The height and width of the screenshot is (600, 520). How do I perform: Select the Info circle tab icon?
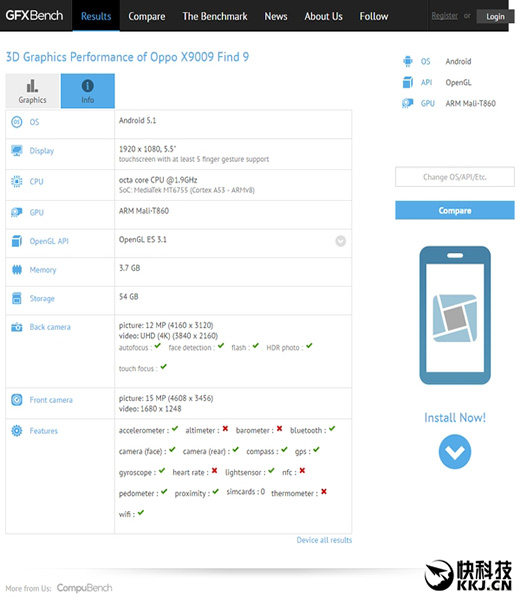pos(88,86)
